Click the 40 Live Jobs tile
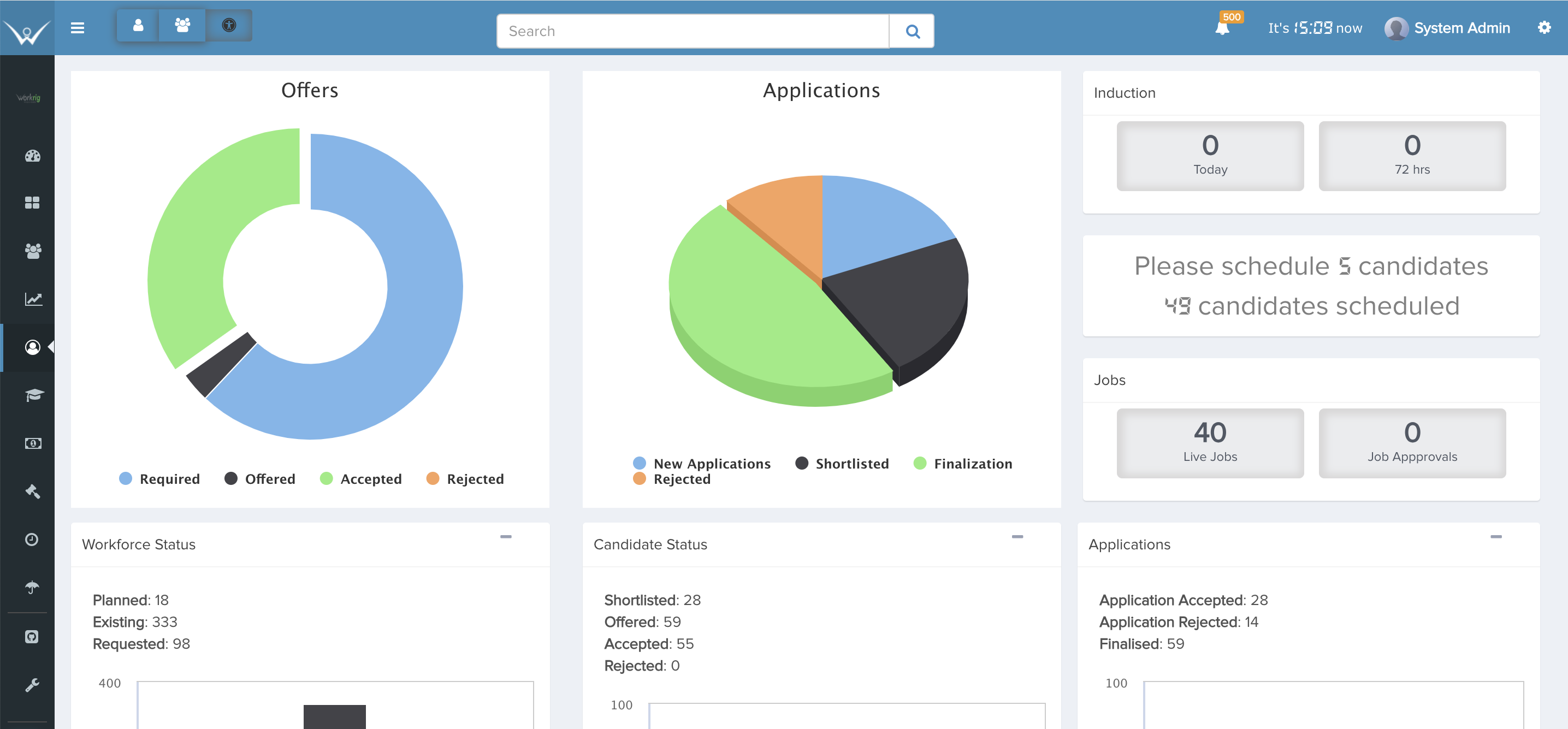This screenshot has width=1568, height=729. (1210, 442)
